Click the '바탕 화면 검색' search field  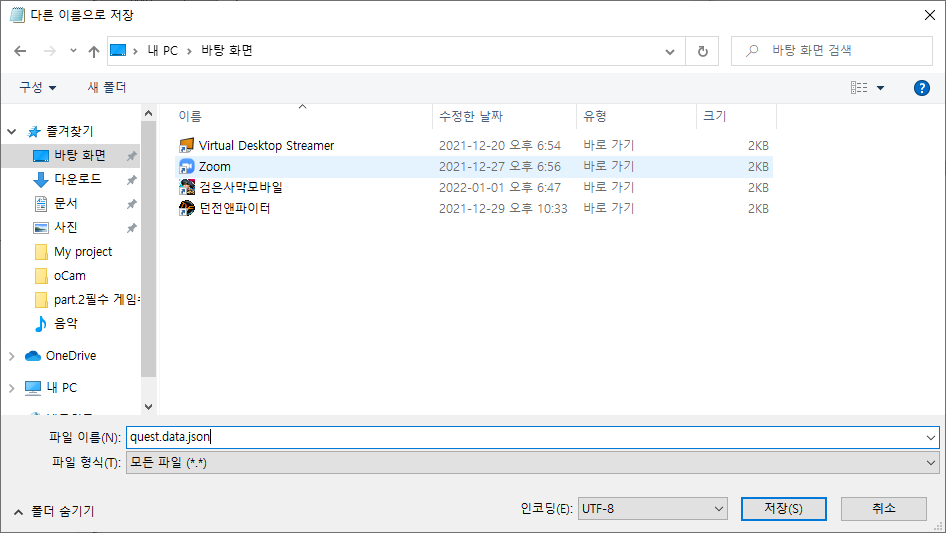point(832,51)
